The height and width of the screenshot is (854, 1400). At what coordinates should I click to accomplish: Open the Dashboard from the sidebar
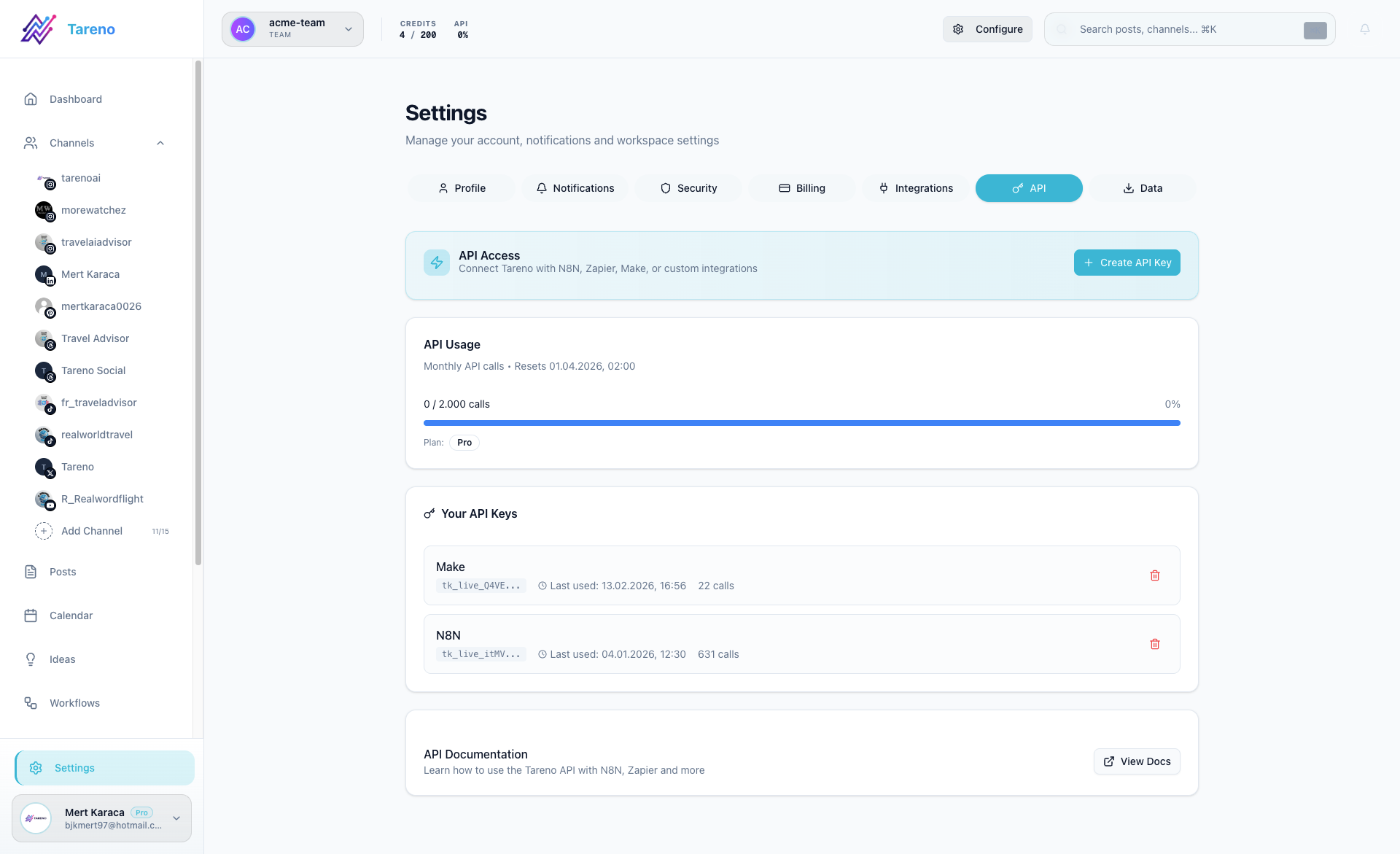click(x=74, y=98)
